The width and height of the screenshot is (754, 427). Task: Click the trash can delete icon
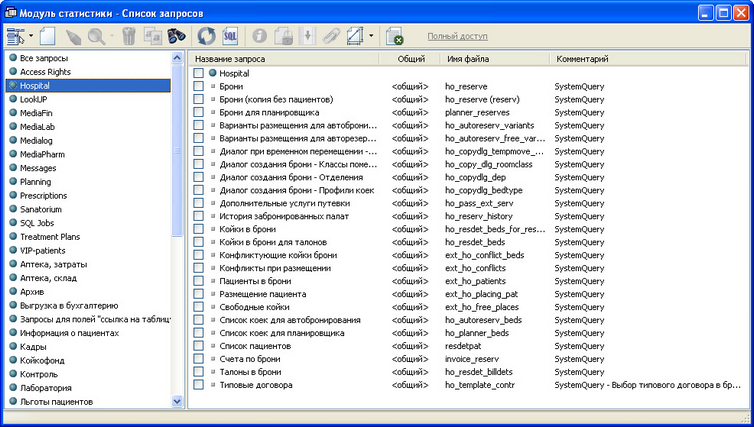[129, 36]
